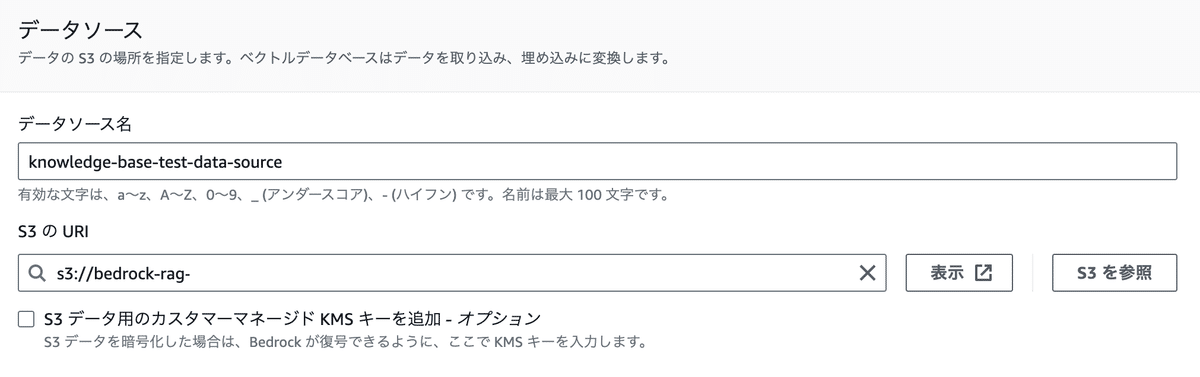Click the KMS キーを追加 - オプション label text
Screen dimensions: 1200x377
tap(293, 319)
